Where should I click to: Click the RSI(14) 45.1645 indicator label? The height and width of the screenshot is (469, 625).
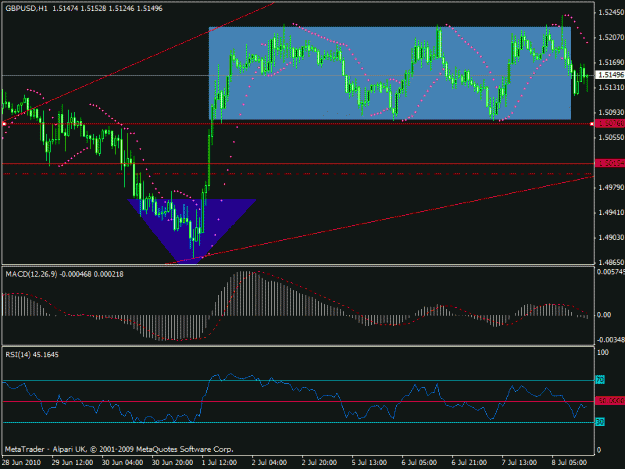tap(32, 355)
